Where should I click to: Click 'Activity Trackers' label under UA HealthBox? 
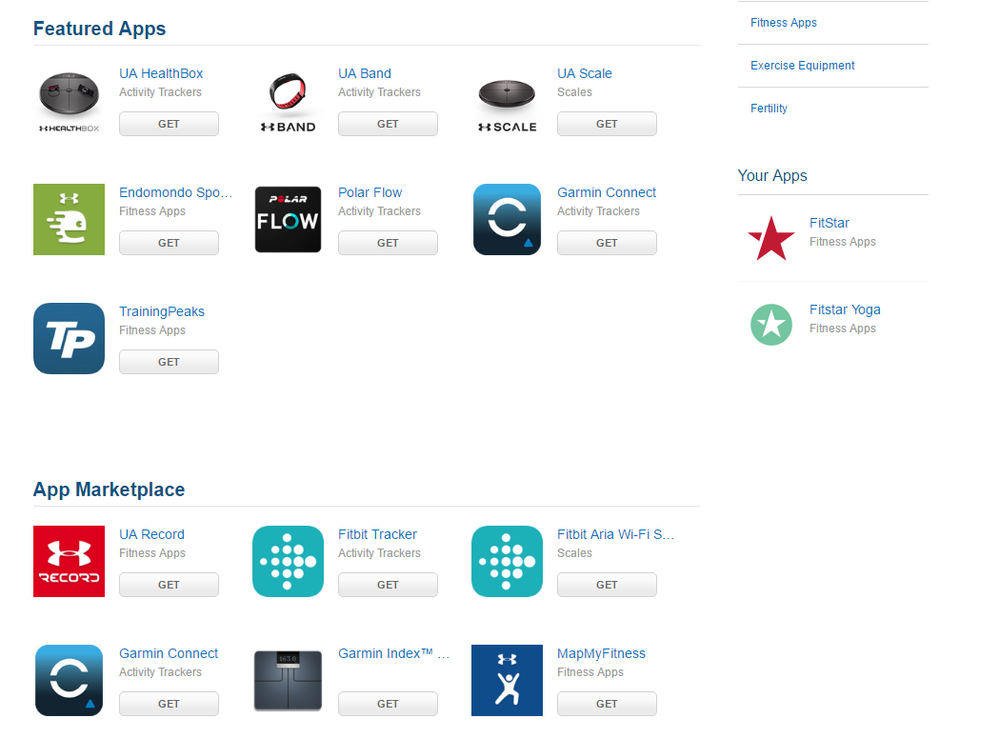[161, 92]
